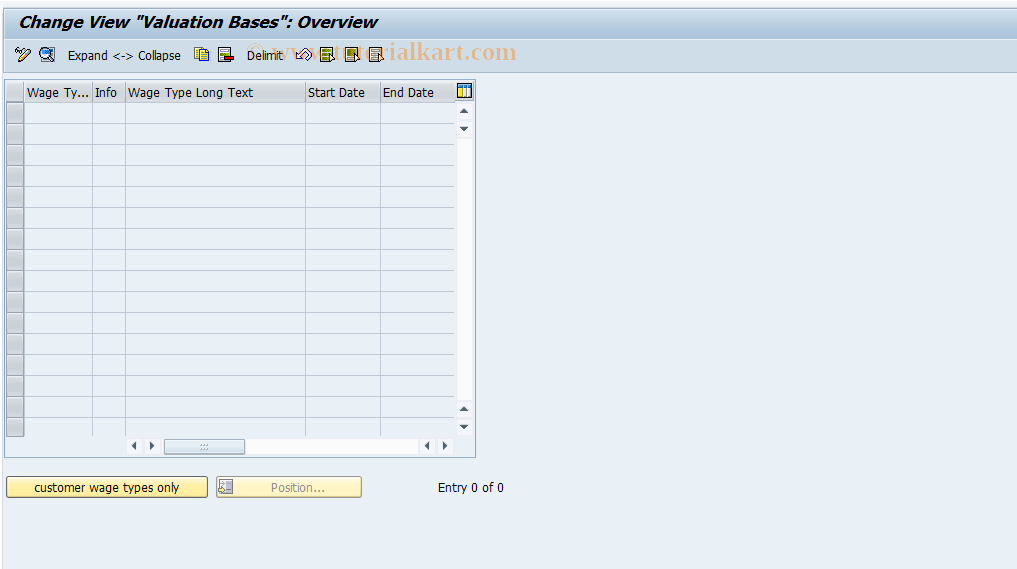1017x569 pixels.
Task: Click the top up arrow of the vertical scrollbar
Action: coord(464,112)
